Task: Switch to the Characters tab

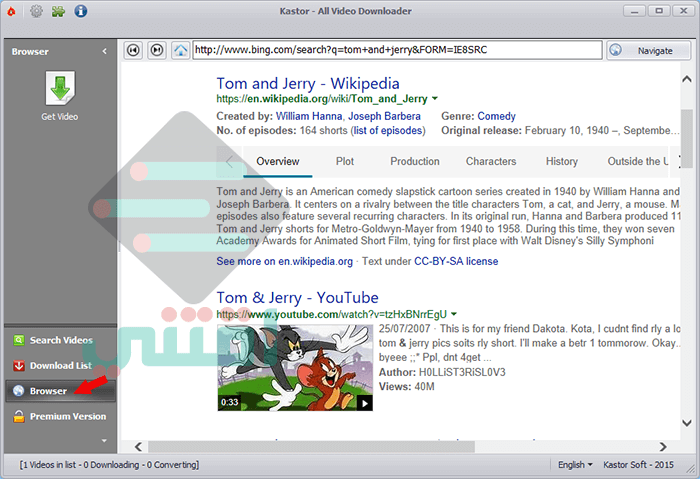Action: [x=491, y=161]
